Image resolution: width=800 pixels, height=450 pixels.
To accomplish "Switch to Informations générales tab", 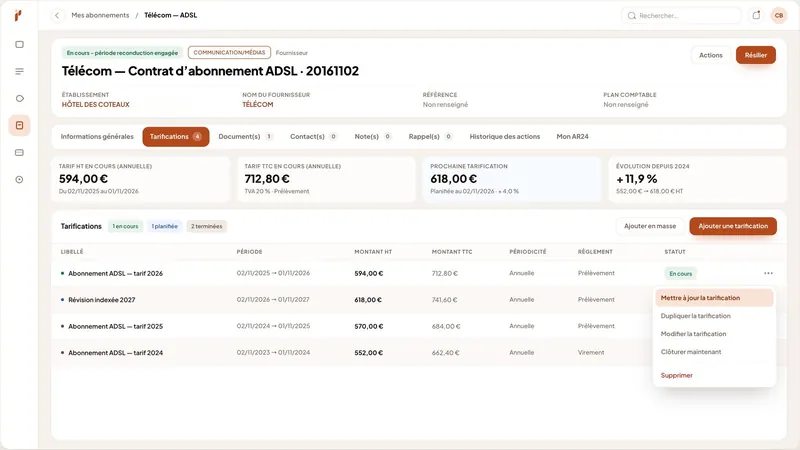I will tap(97, 137).
